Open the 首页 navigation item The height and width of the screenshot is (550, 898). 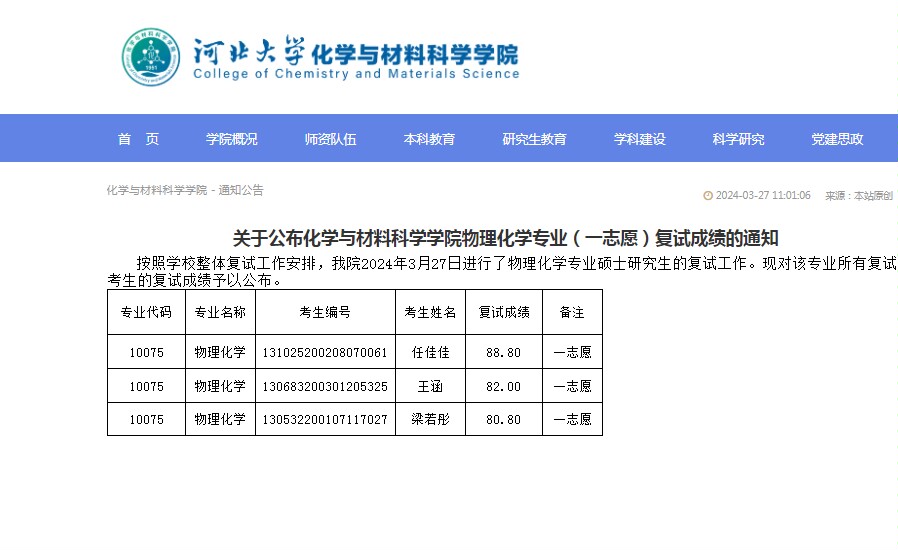point(138,139)
